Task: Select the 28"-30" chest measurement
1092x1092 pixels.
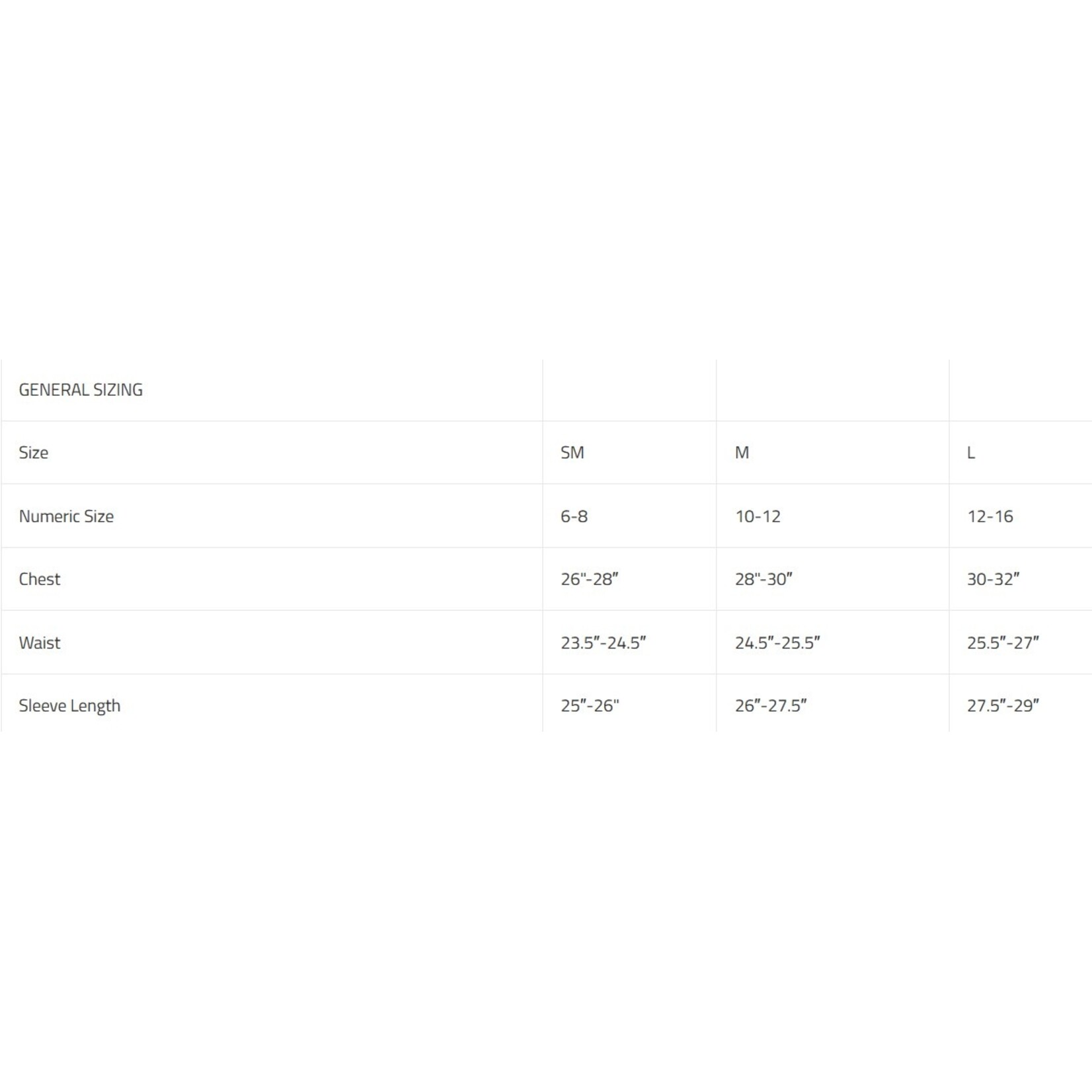Action: 763,579
